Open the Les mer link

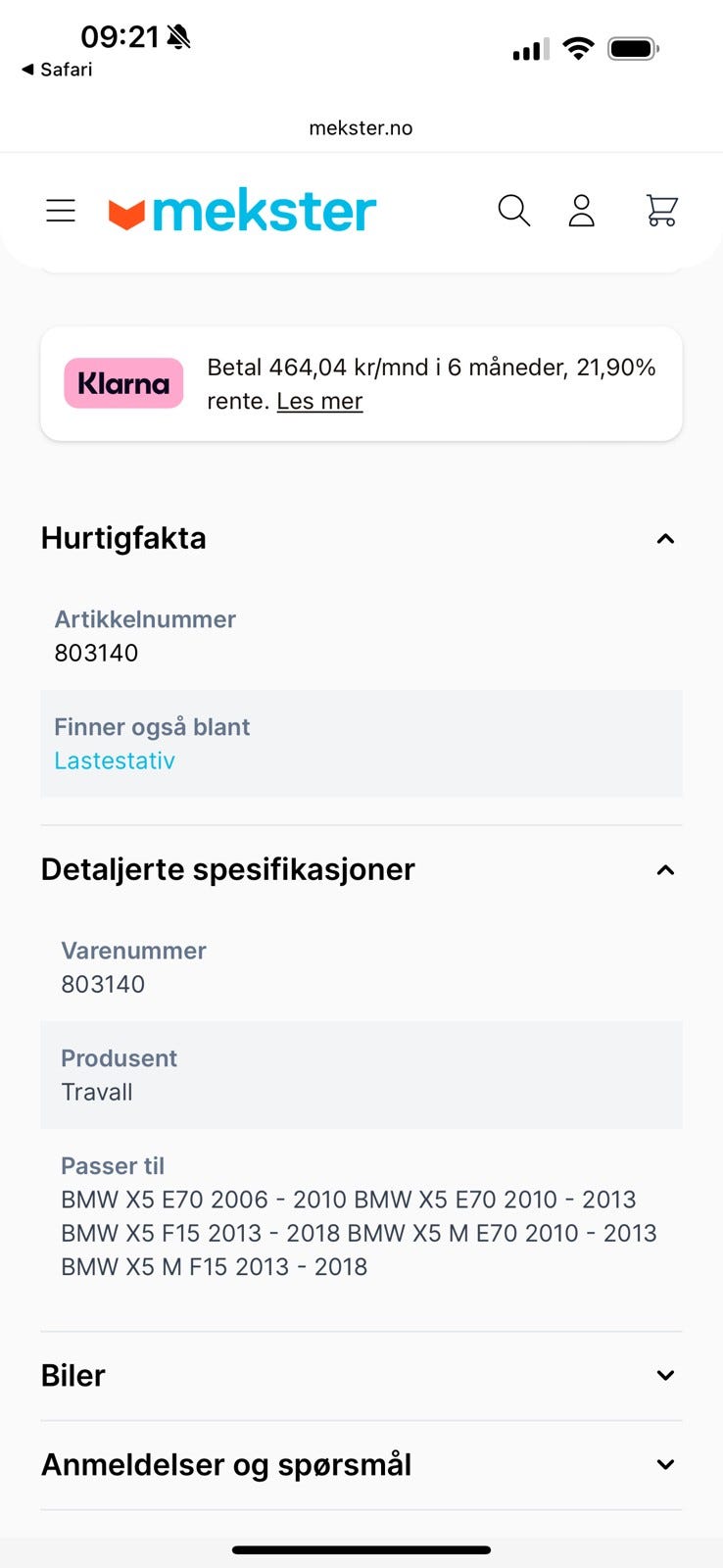click(319, 401)
